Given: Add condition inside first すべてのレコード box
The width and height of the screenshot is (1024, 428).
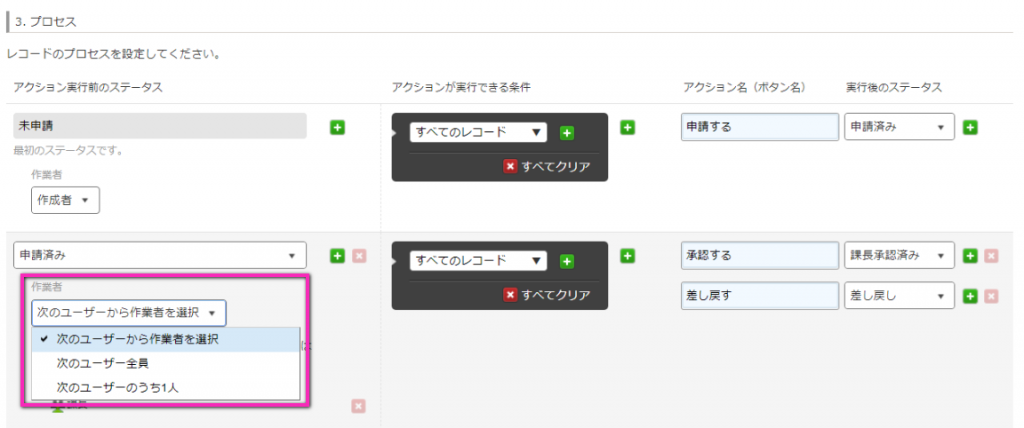Looking at the screenshot, I should pos(567,133).
